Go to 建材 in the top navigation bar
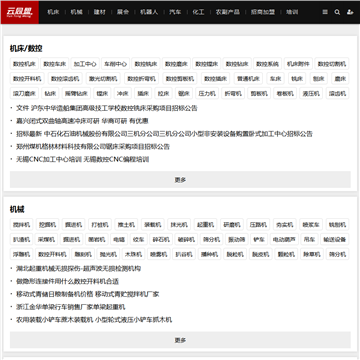The image size is (360, 360). 99,12
